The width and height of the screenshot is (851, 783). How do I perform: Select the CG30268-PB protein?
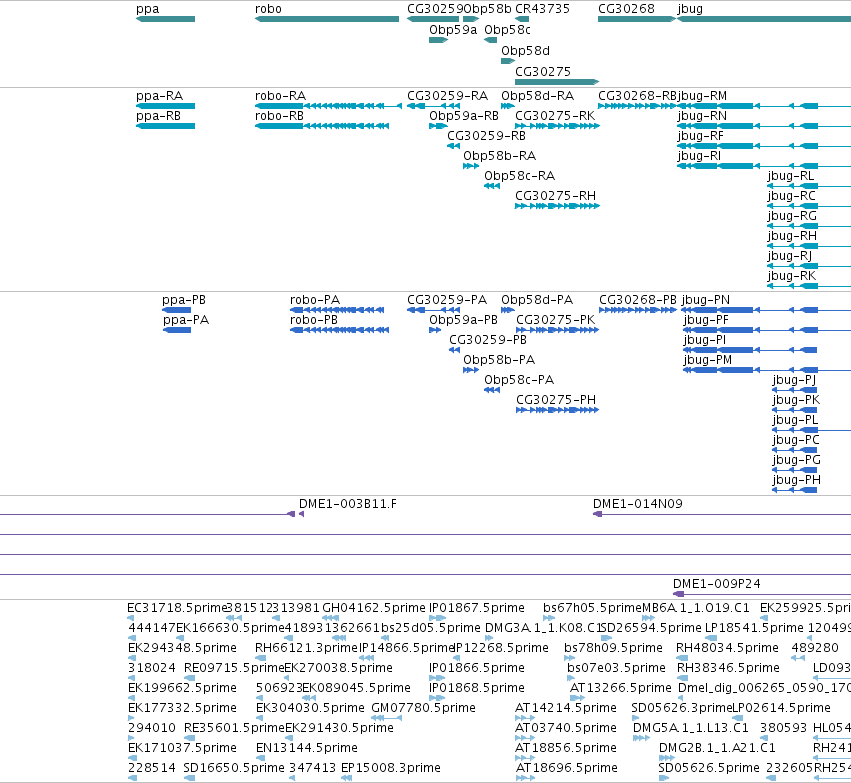pos(638,310)
